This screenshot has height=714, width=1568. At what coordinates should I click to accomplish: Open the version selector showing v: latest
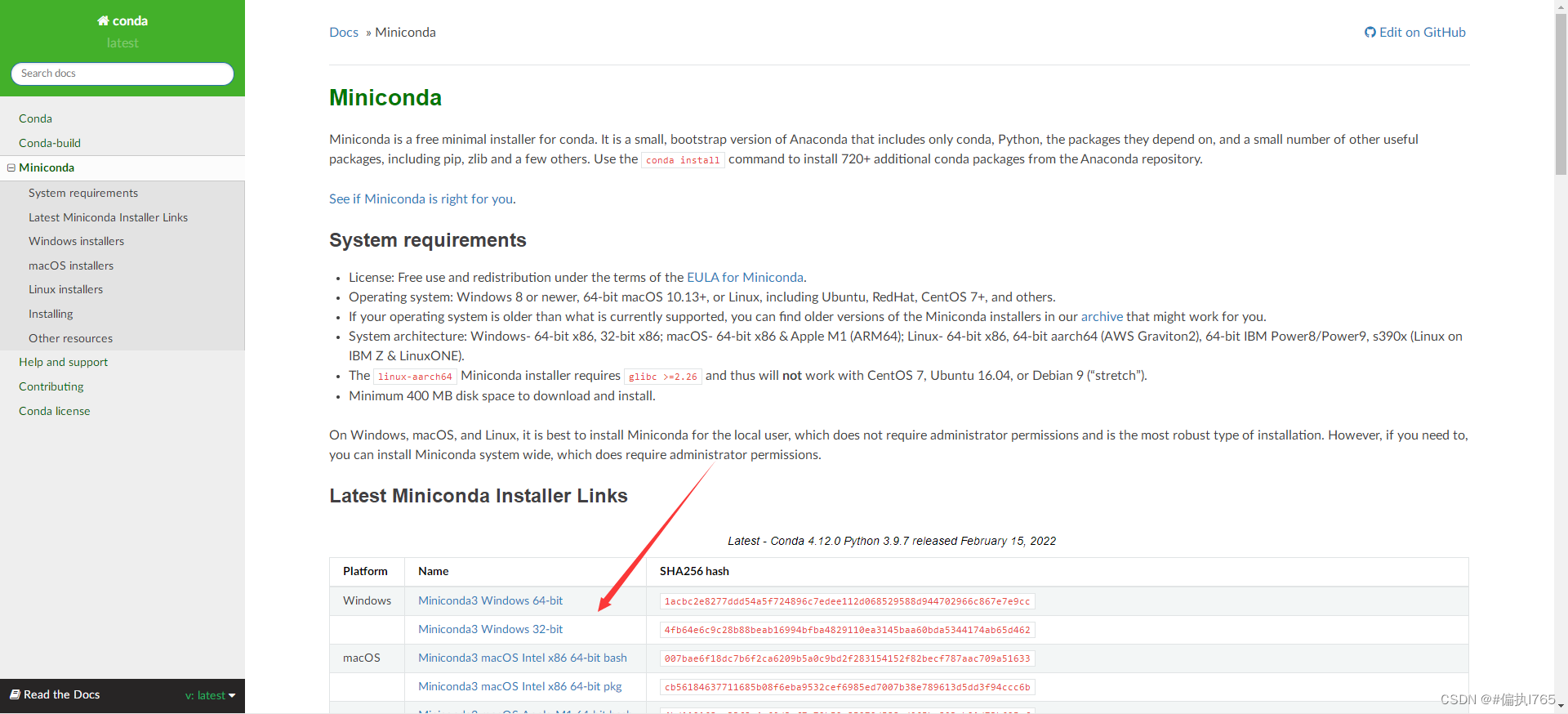click(x=210, y=695)
